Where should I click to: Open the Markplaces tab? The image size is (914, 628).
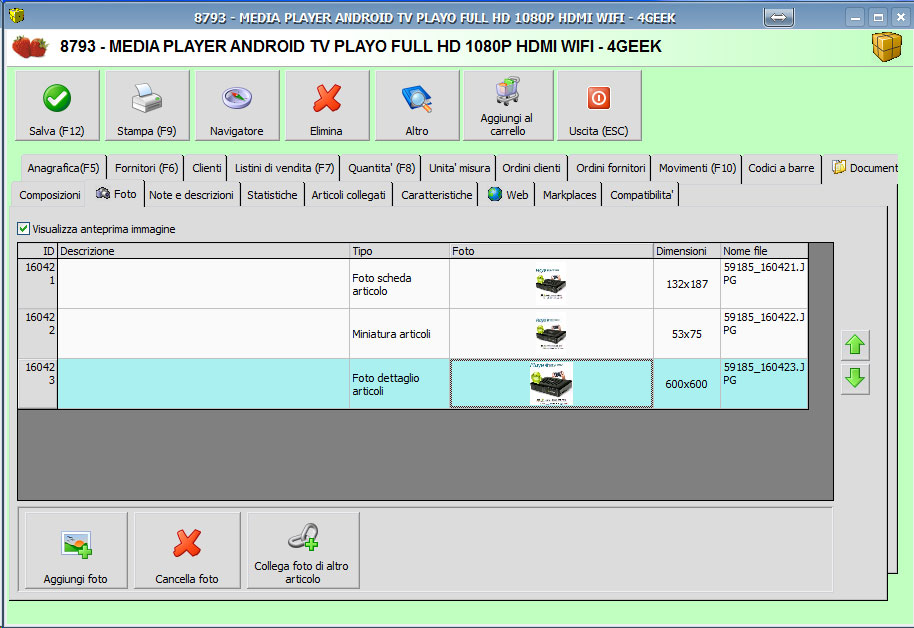(x=570, y=195)
